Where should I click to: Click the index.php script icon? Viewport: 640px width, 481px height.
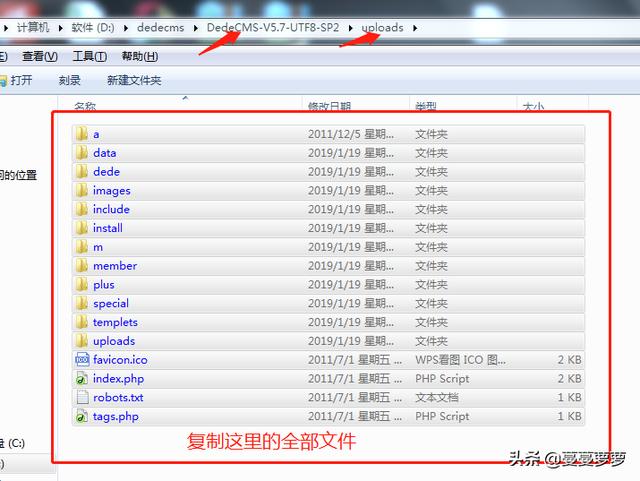click(82, 379)
